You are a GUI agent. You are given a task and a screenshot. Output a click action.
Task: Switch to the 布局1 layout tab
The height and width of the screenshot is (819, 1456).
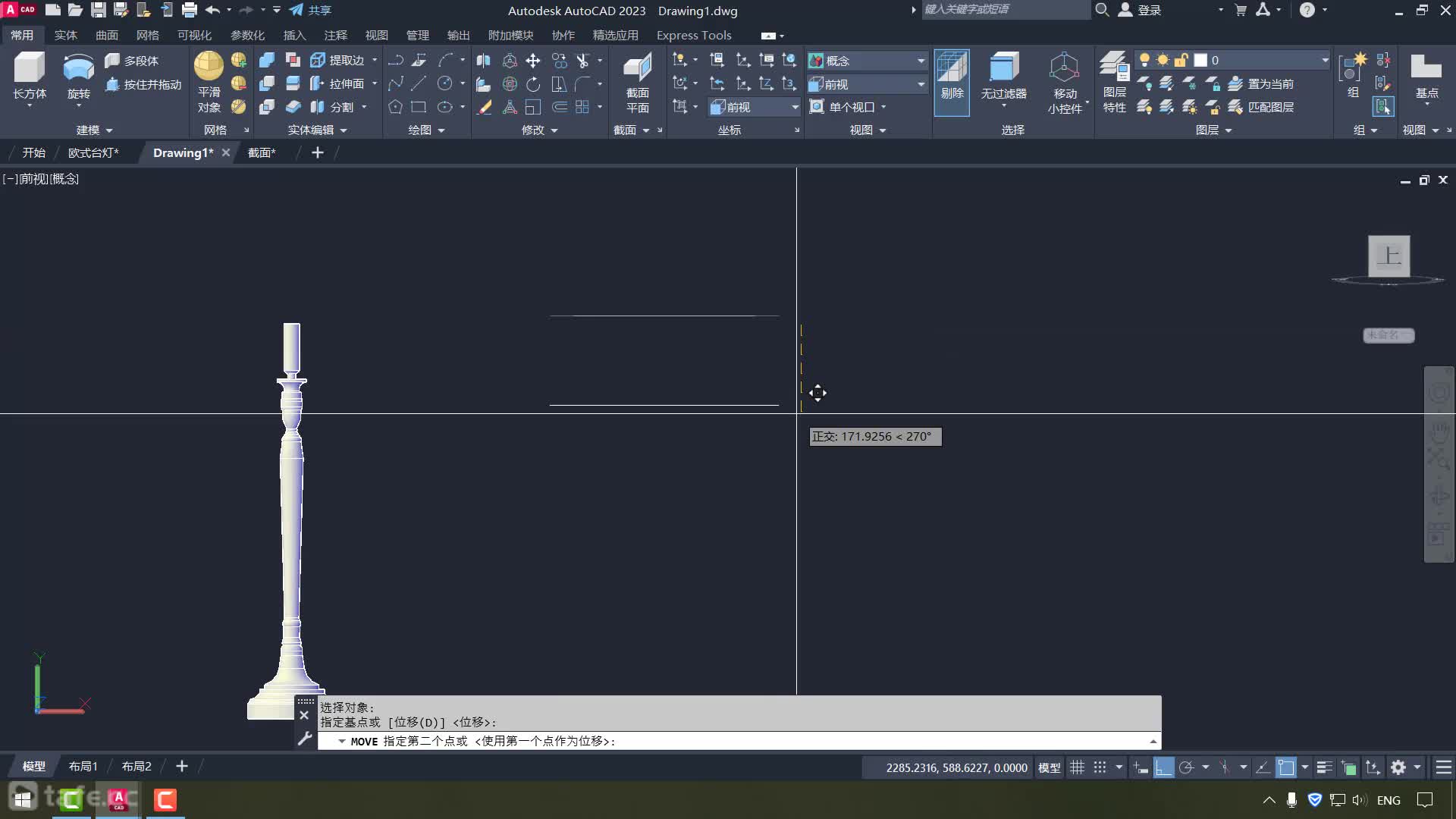(x=83, y=766)
